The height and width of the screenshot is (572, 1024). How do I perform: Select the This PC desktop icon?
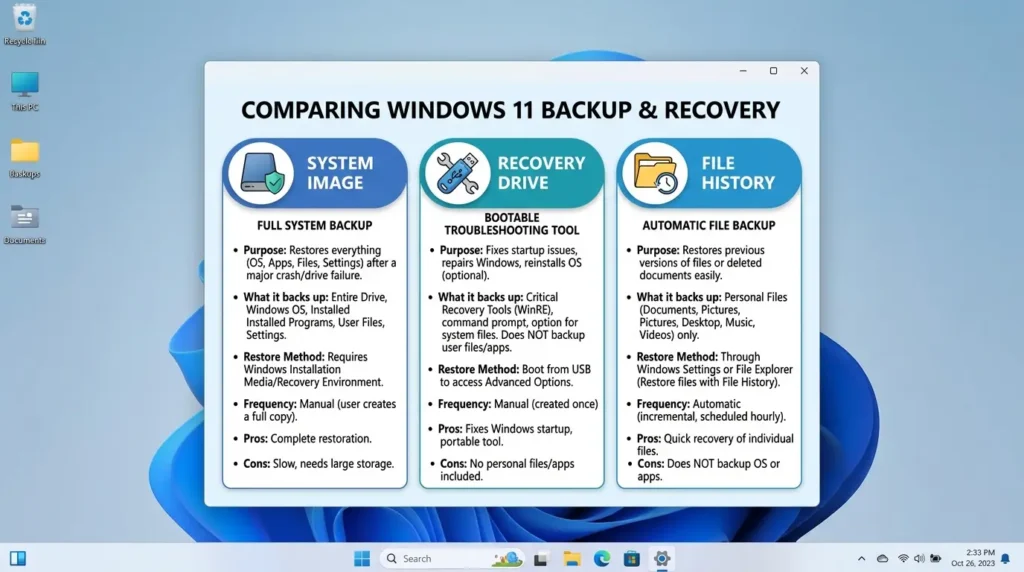(25, 91)
